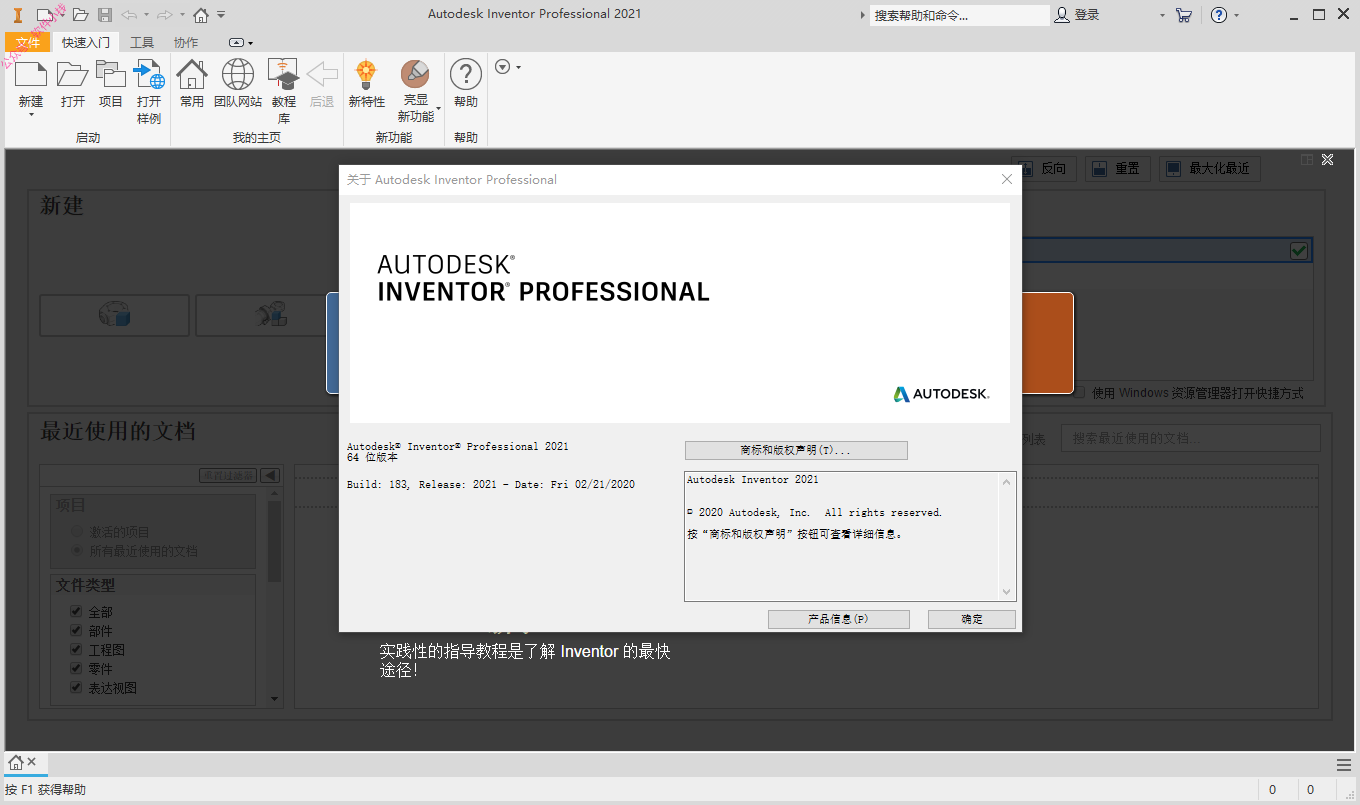Open the 项目 (Projects) ribbon icon

[110, 75]
